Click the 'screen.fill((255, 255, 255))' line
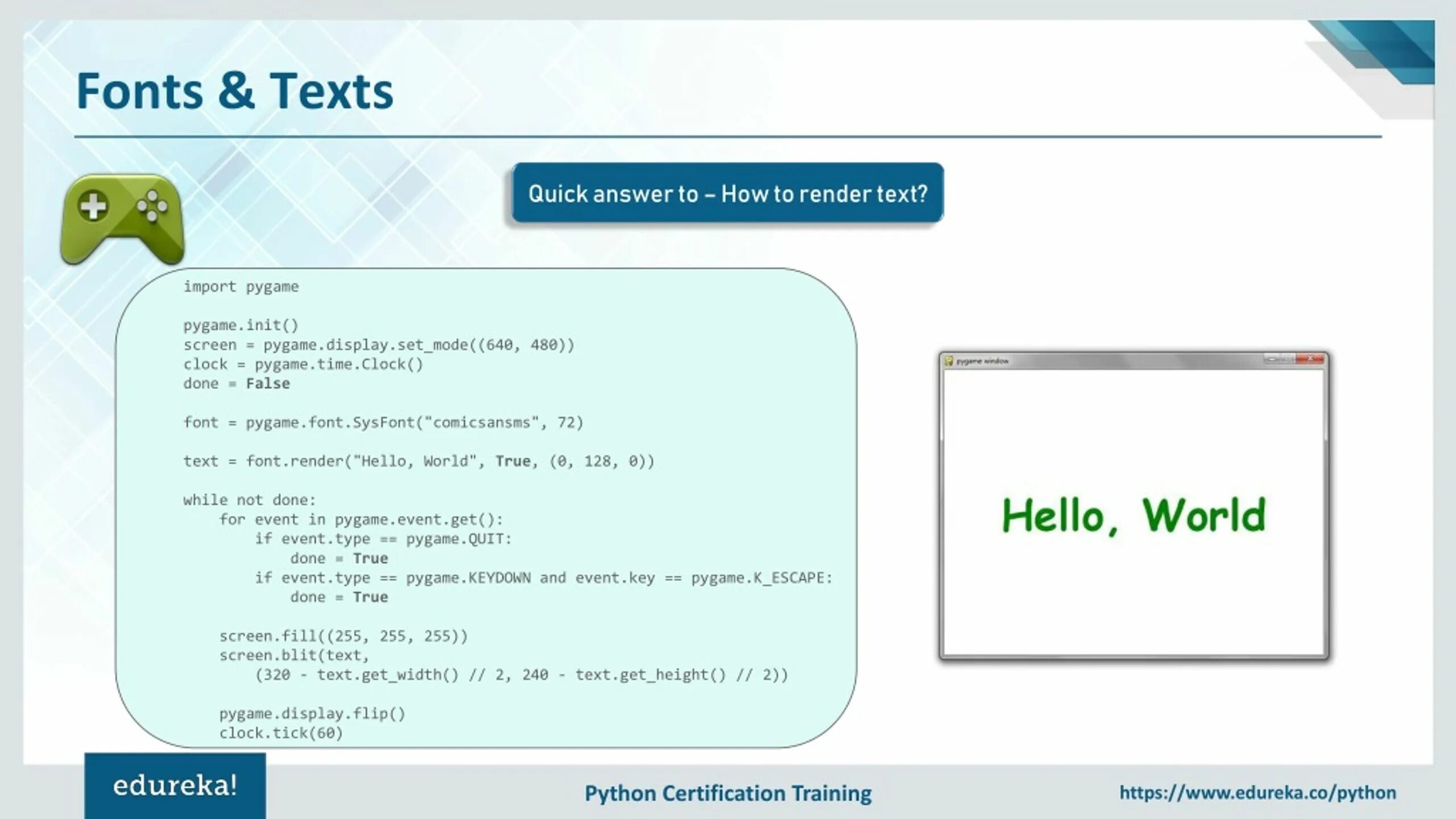This screenshot has width=1456, height=819. click(344, 636)
